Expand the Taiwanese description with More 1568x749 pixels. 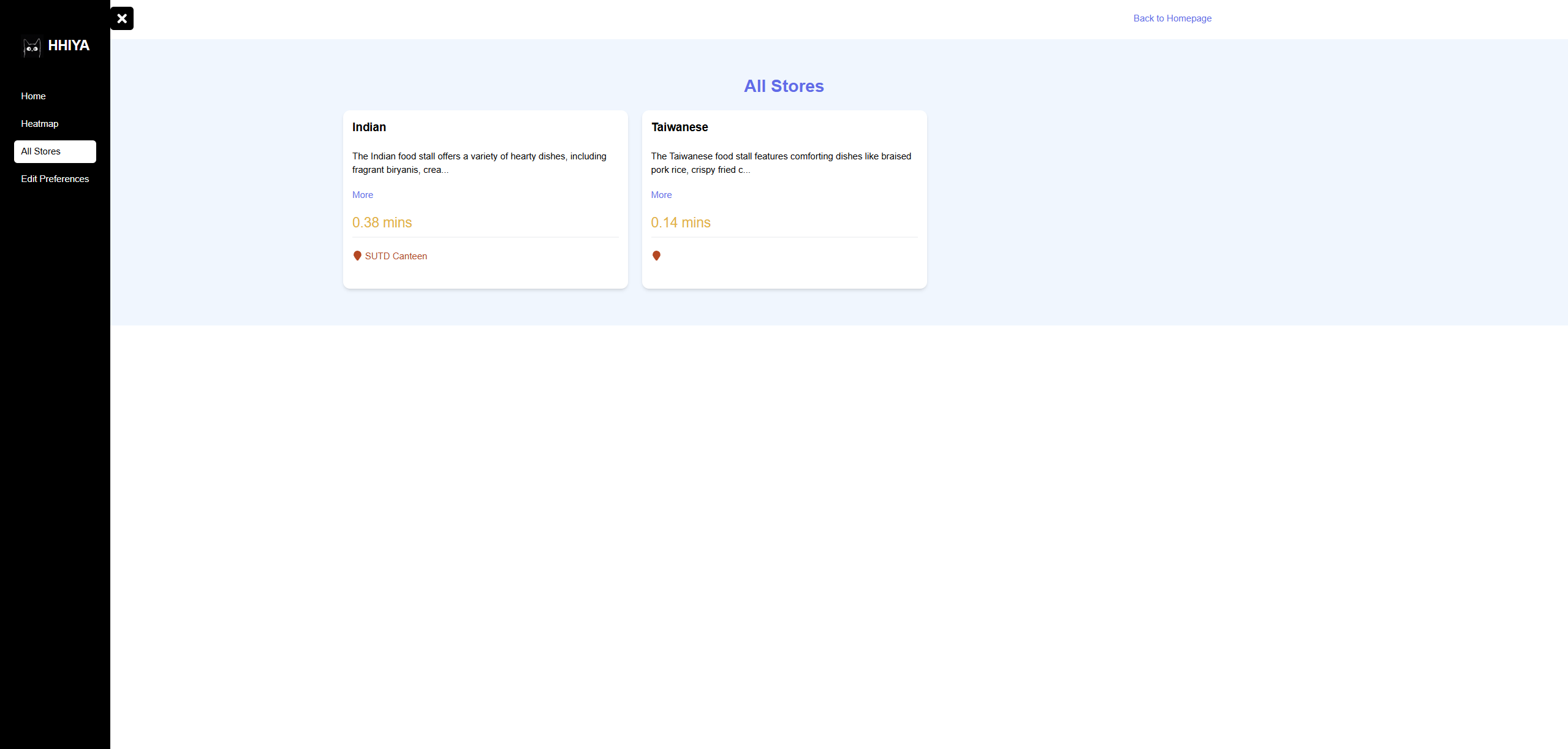click(661, 195)
